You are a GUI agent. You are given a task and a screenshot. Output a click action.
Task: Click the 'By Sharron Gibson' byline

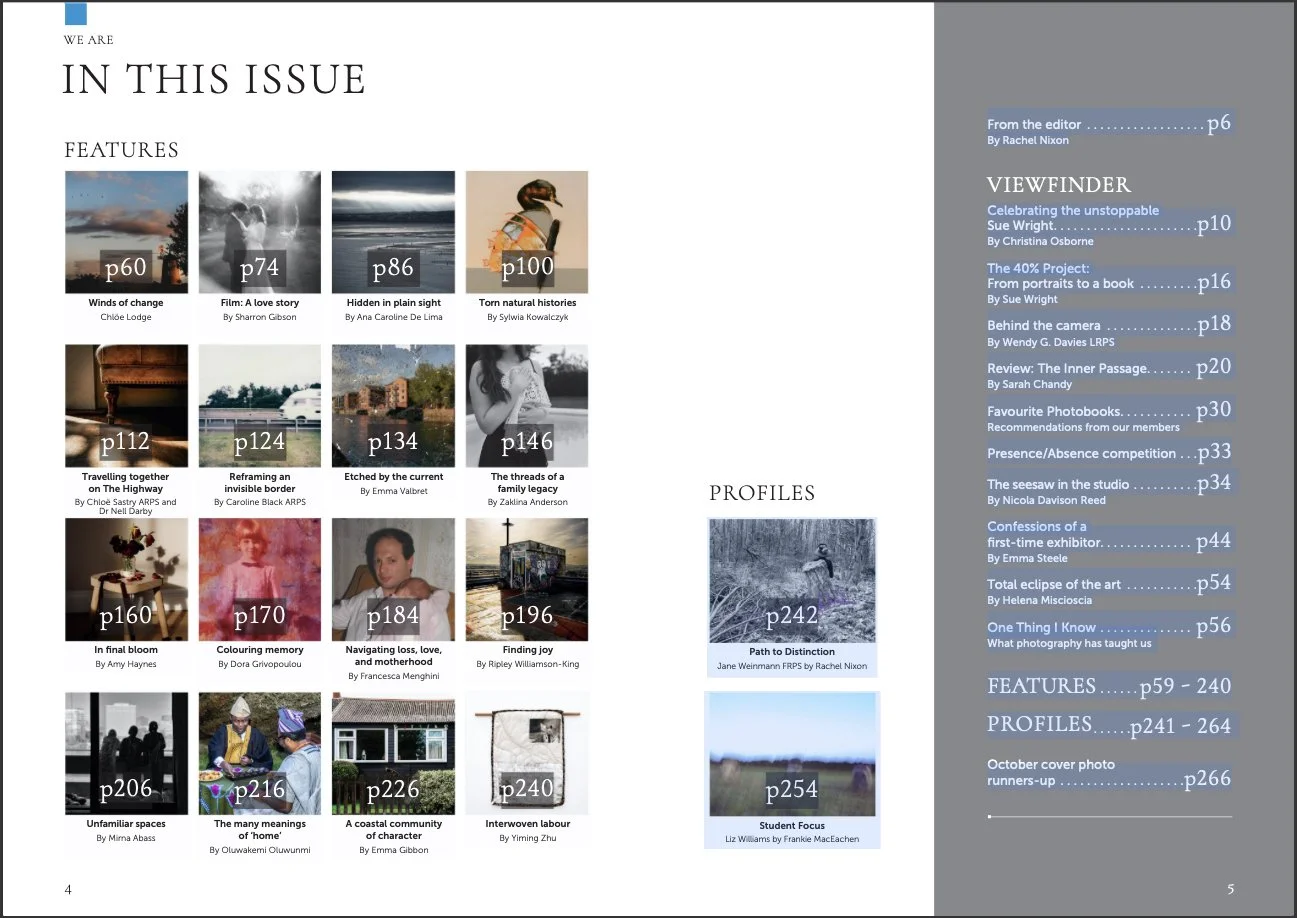[x=260, y=317]
